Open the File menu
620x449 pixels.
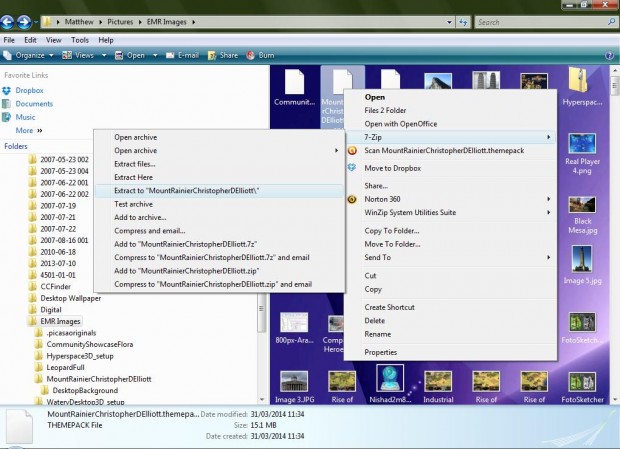point(9,40)
